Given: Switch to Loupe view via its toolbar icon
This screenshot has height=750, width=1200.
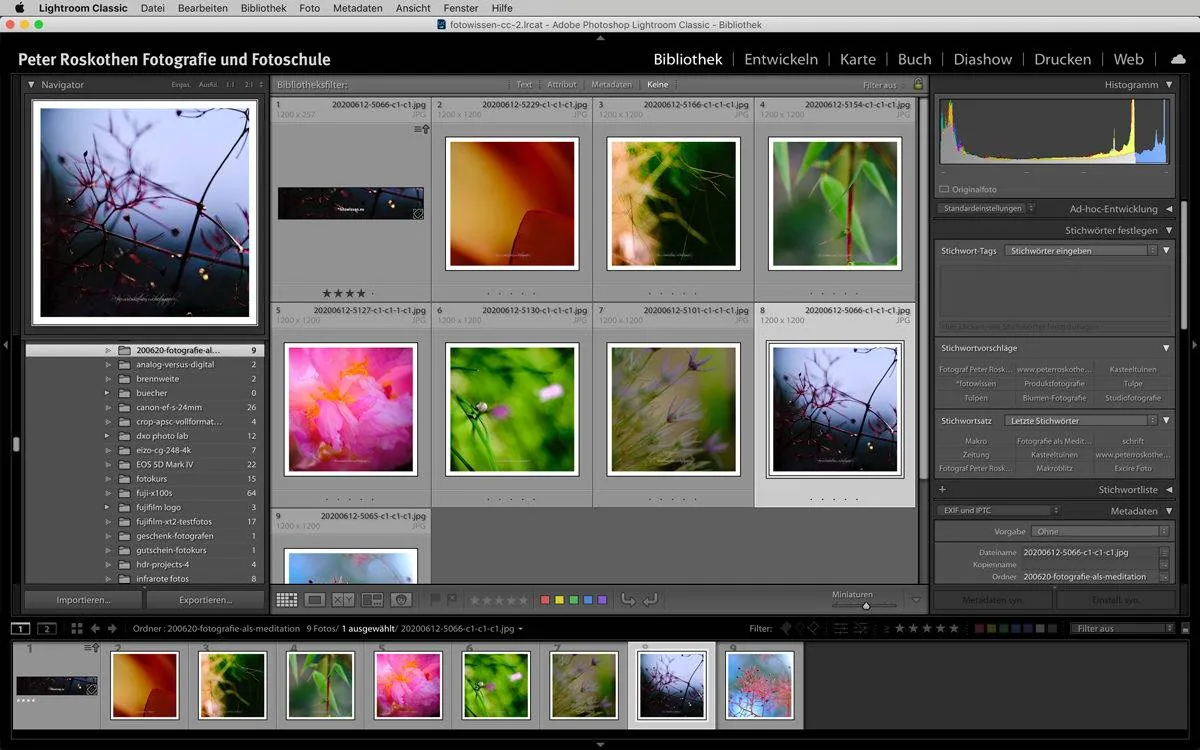Looking at the screenshot, I should [x=313, y=599].
